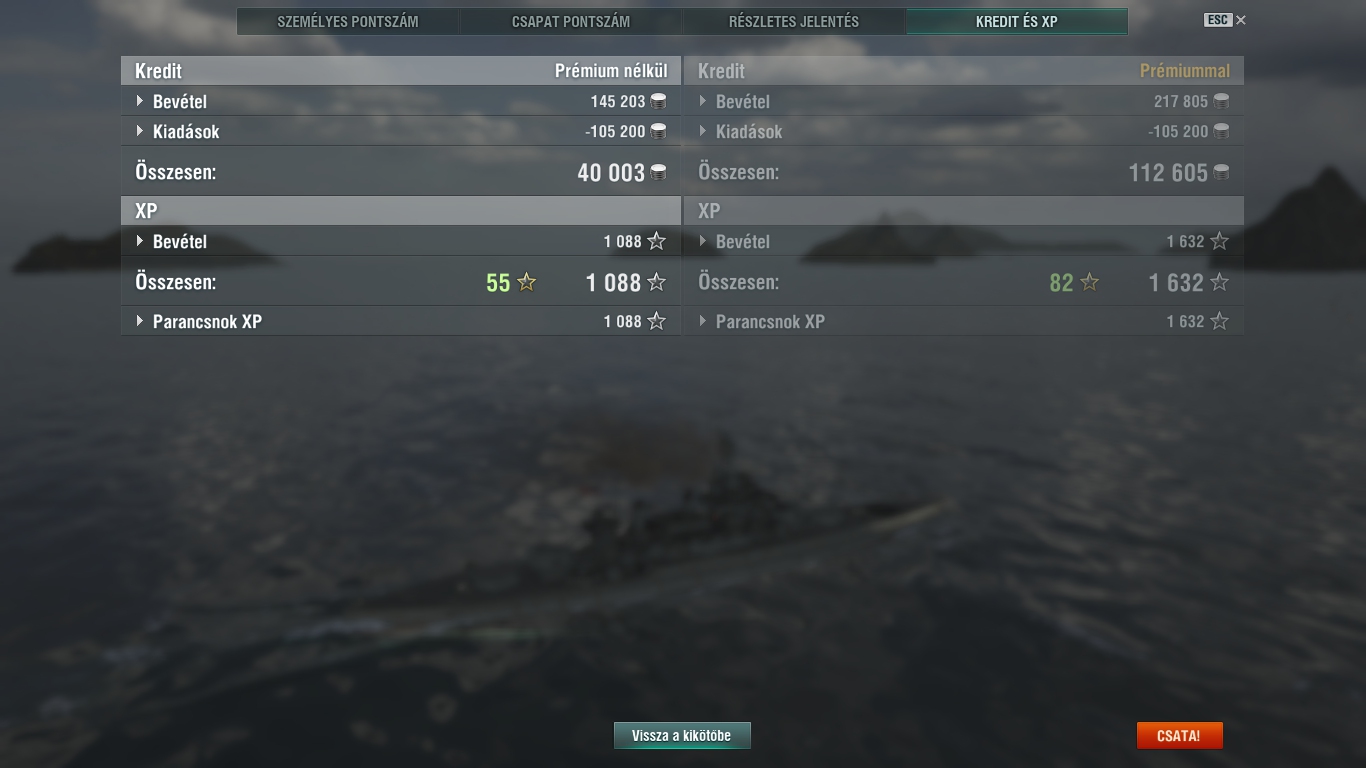Close the report with ESC X button
Screen dimensions: 1366x768
[1225, 20]
